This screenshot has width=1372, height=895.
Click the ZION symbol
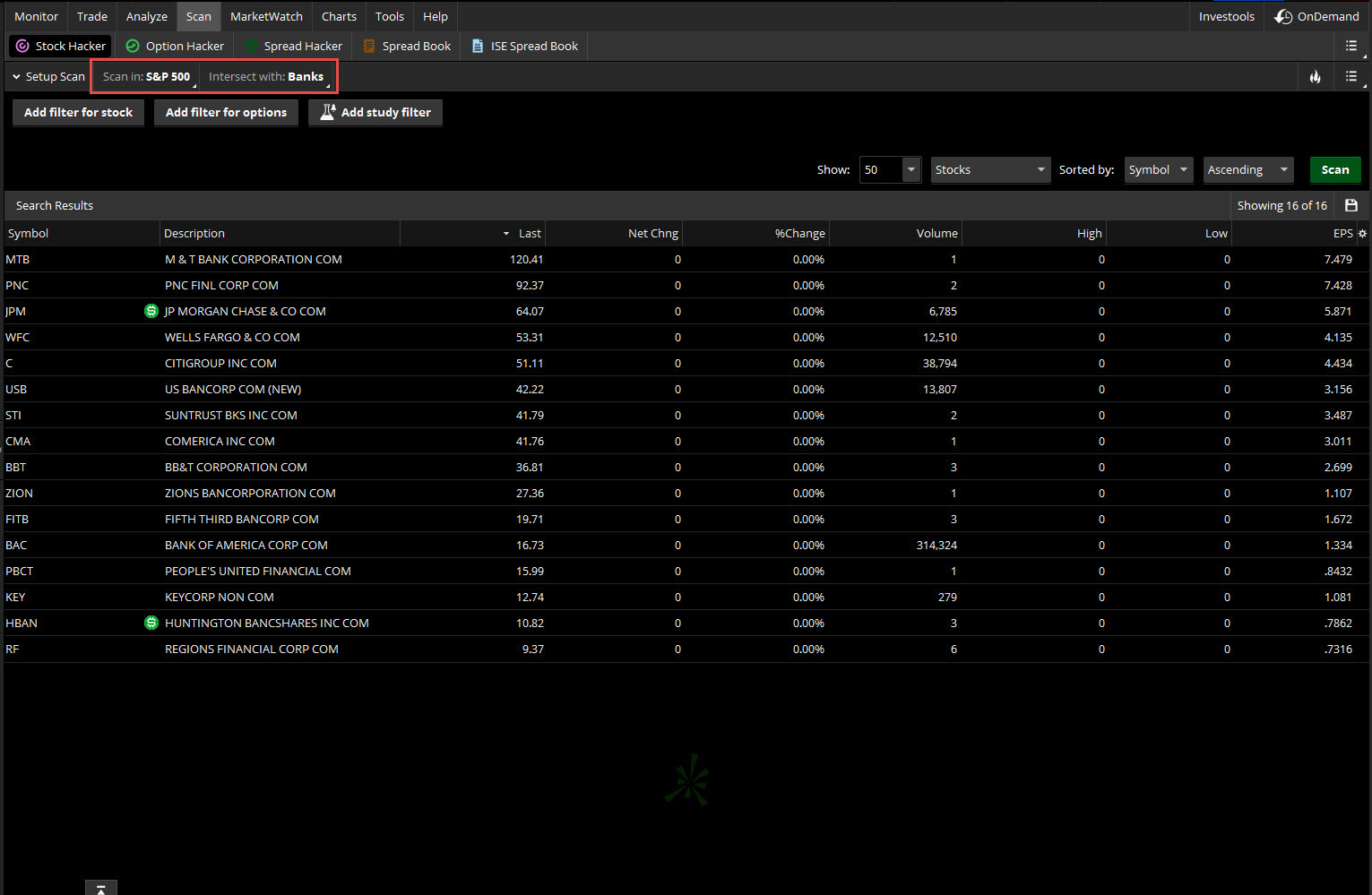pos(19,493)
